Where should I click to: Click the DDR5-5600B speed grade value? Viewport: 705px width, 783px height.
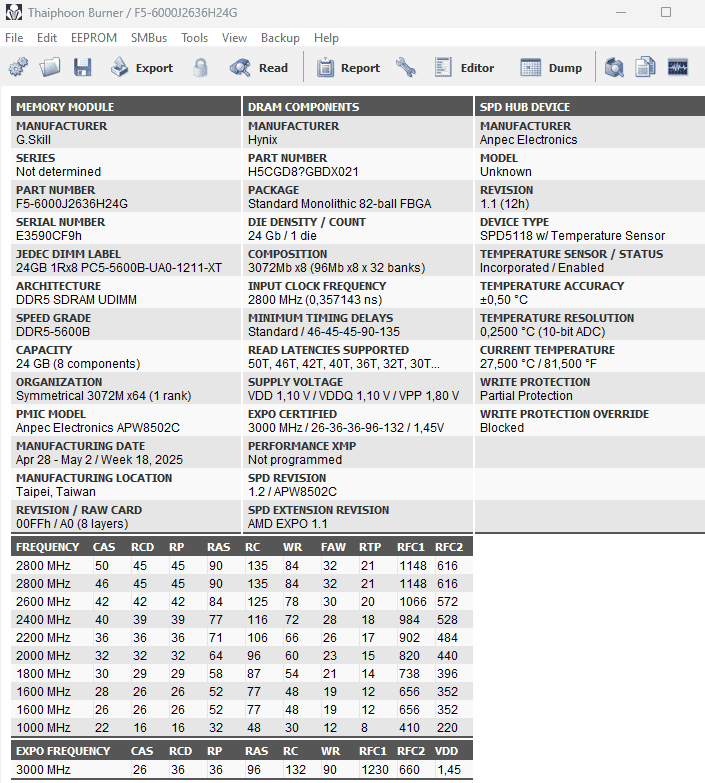[53, 332]
